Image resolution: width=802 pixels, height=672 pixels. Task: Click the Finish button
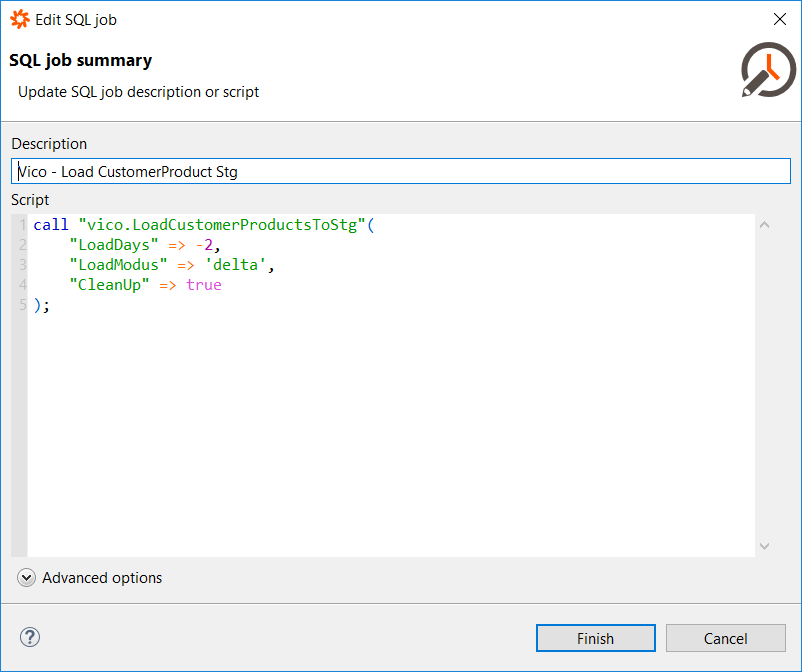click(595, 638)
